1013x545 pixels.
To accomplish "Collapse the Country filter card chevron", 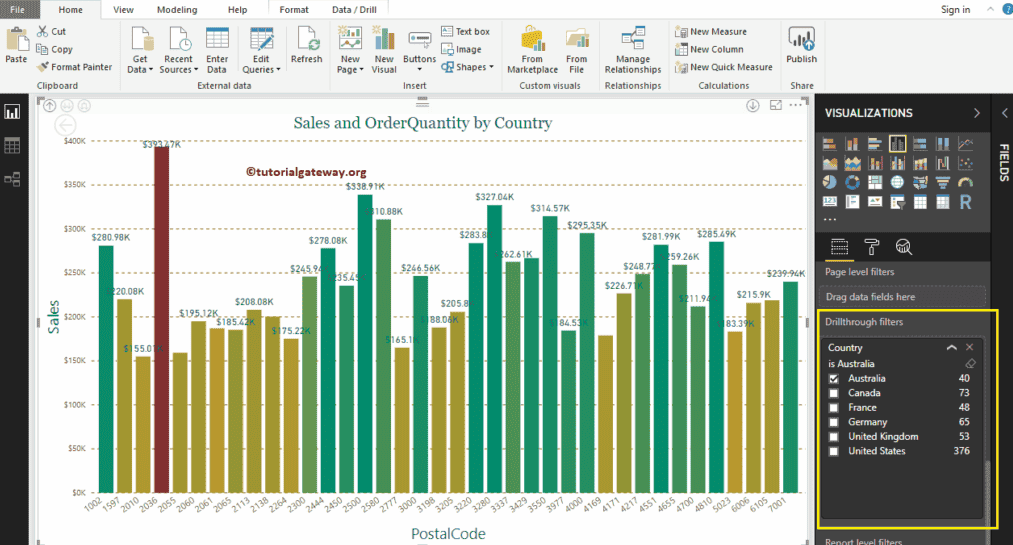I will 951,347.
